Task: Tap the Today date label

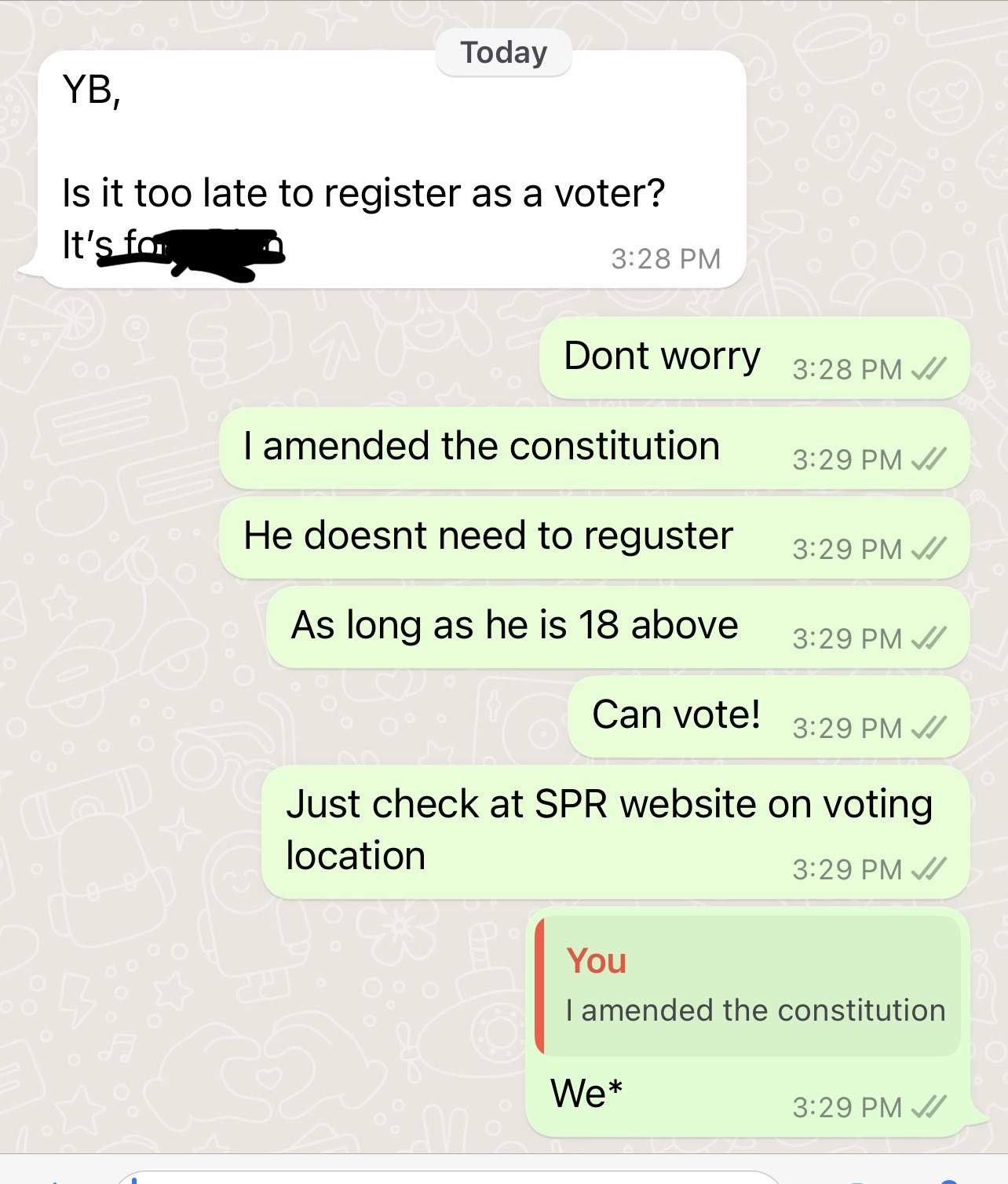Action: 503,53
